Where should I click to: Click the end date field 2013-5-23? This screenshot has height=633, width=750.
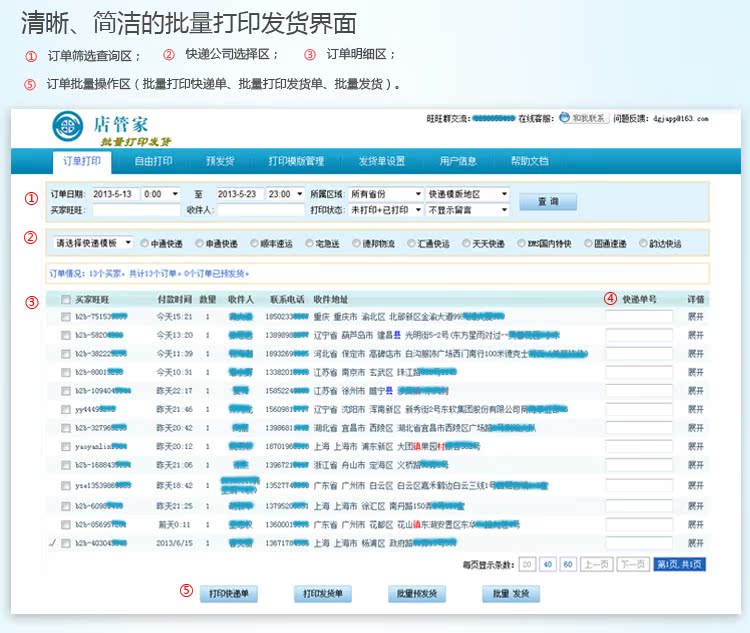240,194
